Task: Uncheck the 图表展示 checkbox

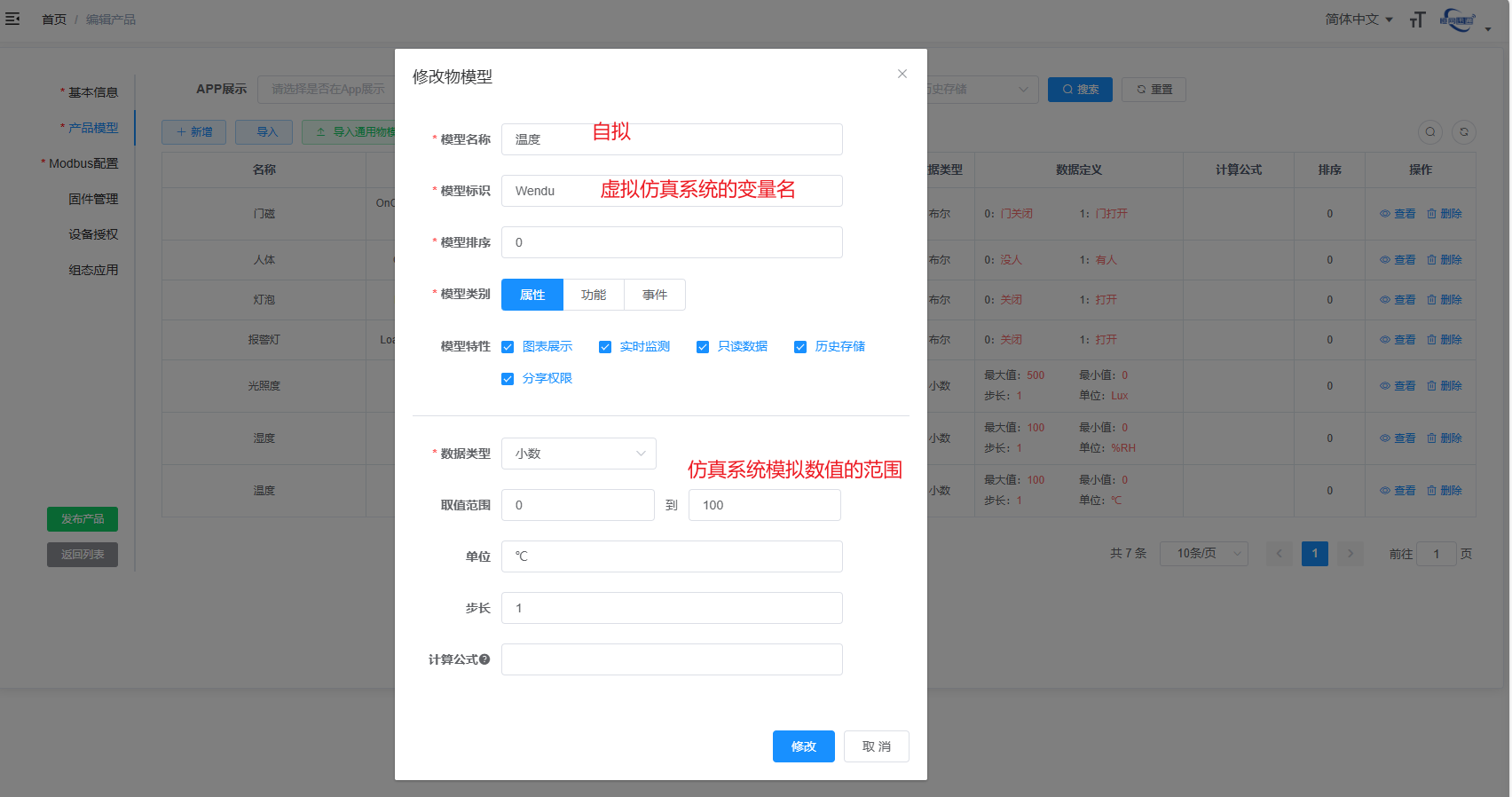Action: click(x=508, y=347)
